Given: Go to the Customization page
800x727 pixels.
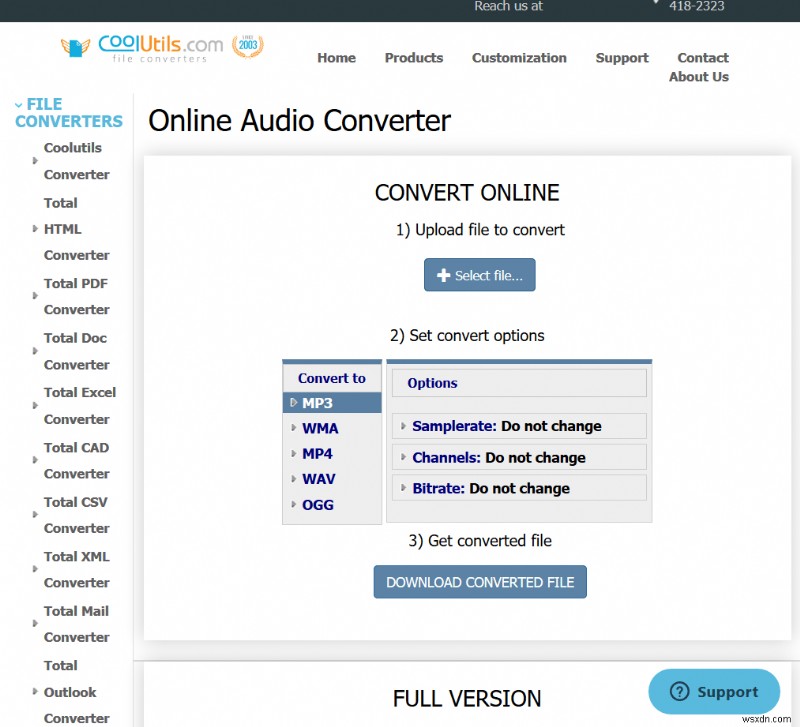Looking at the screenshot, I should [519, 58].
